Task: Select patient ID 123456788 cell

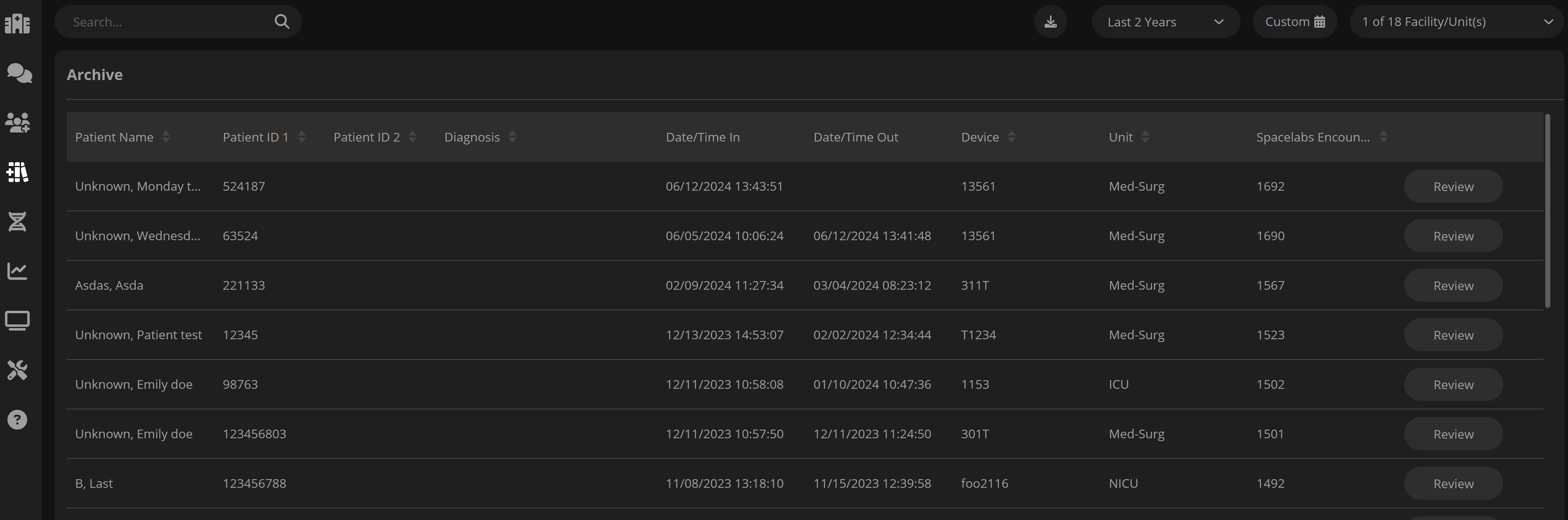Action: point(254,483)
